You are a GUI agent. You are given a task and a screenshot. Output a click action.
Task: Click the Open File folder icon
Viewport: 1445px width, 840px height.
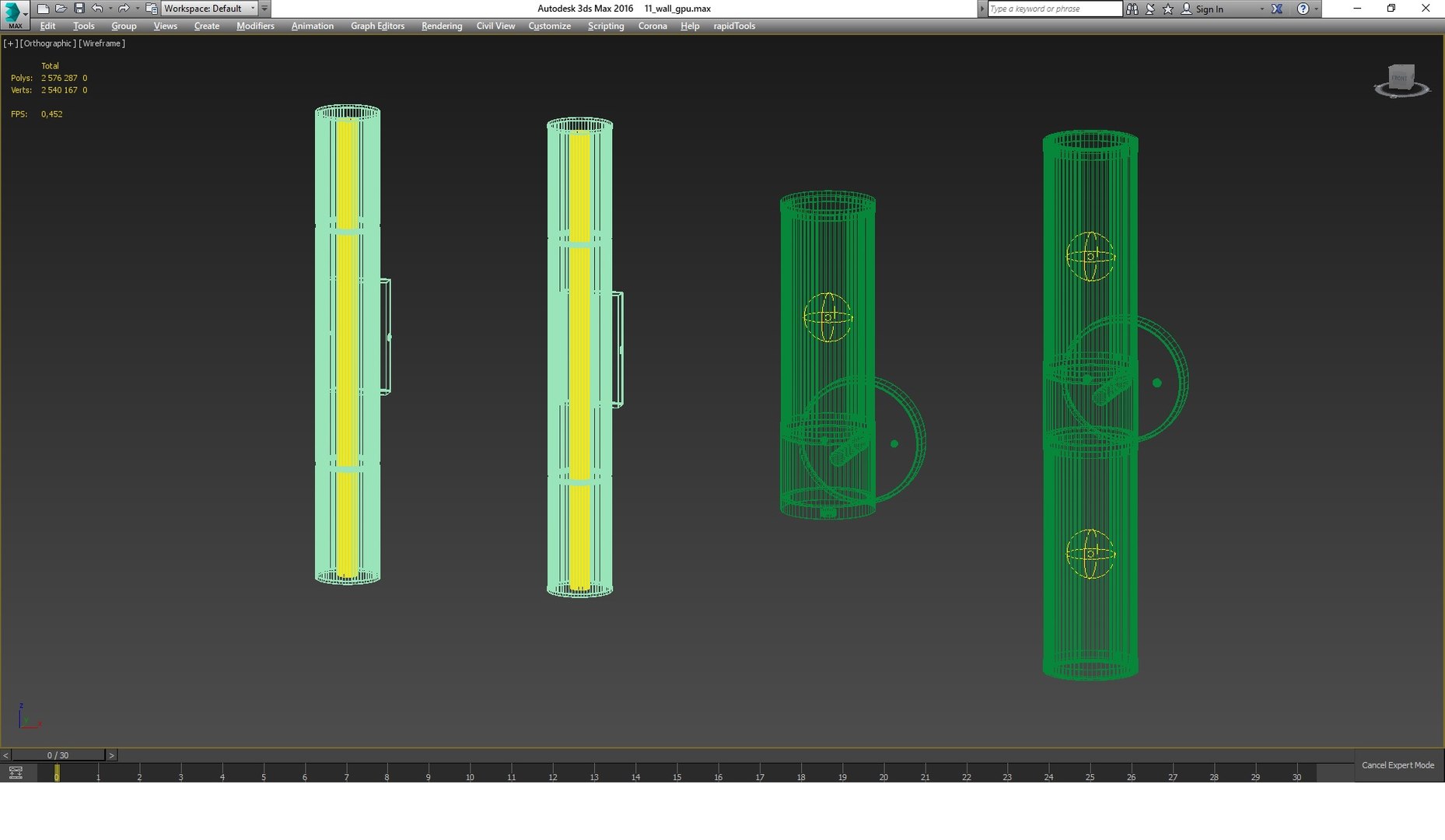coord(61,9)
